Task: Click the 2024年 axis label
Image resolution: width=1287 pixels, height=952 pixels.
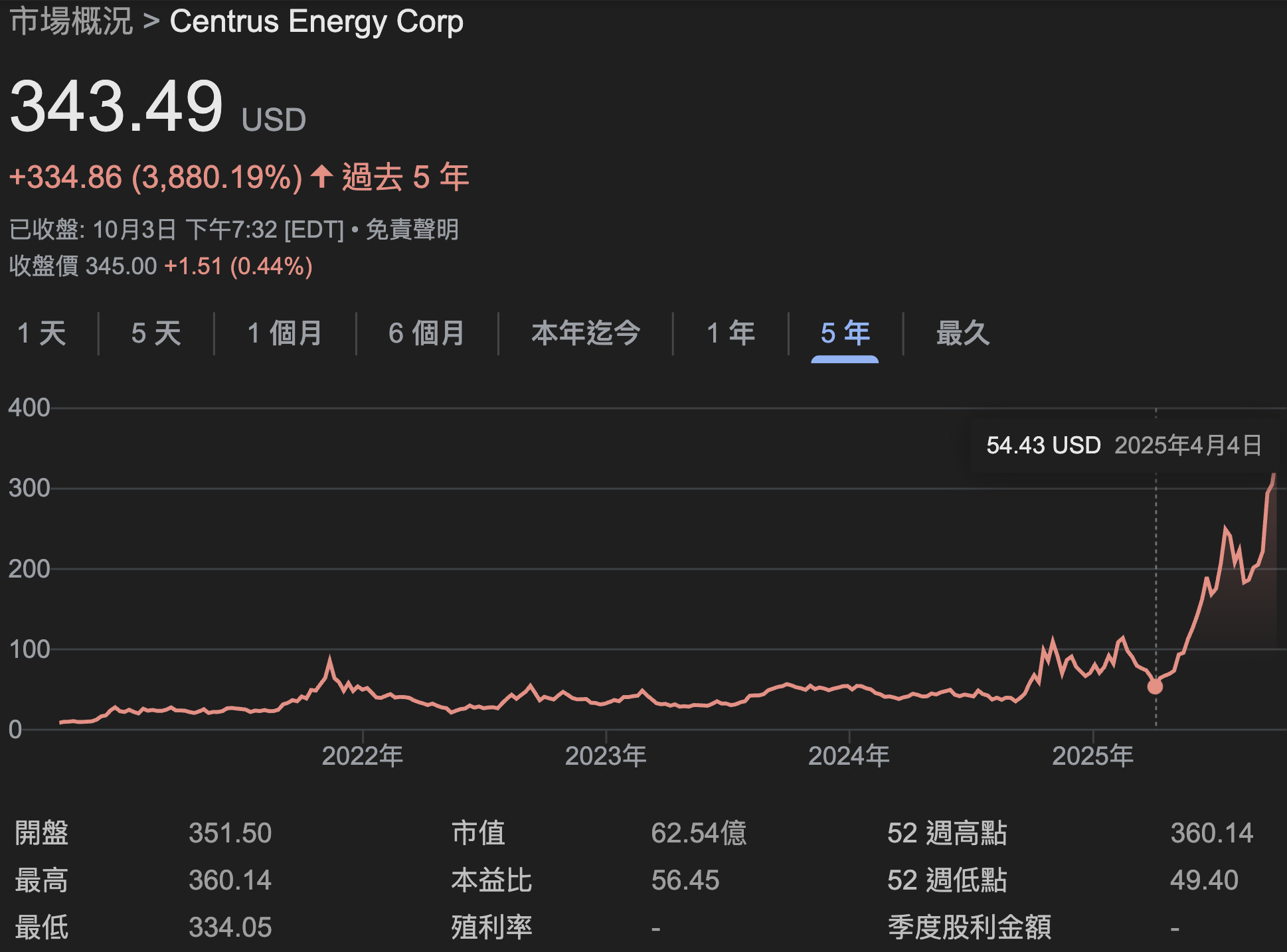Action: click(849, 755)
